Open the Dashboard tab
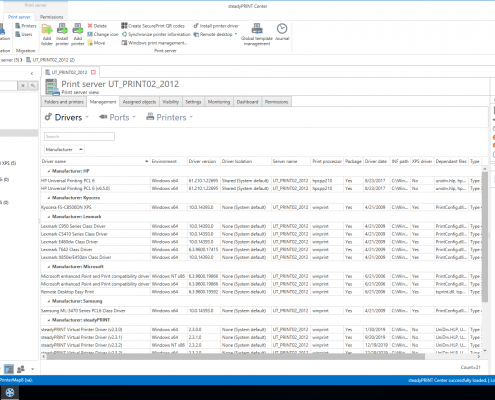 click(247, 102)
